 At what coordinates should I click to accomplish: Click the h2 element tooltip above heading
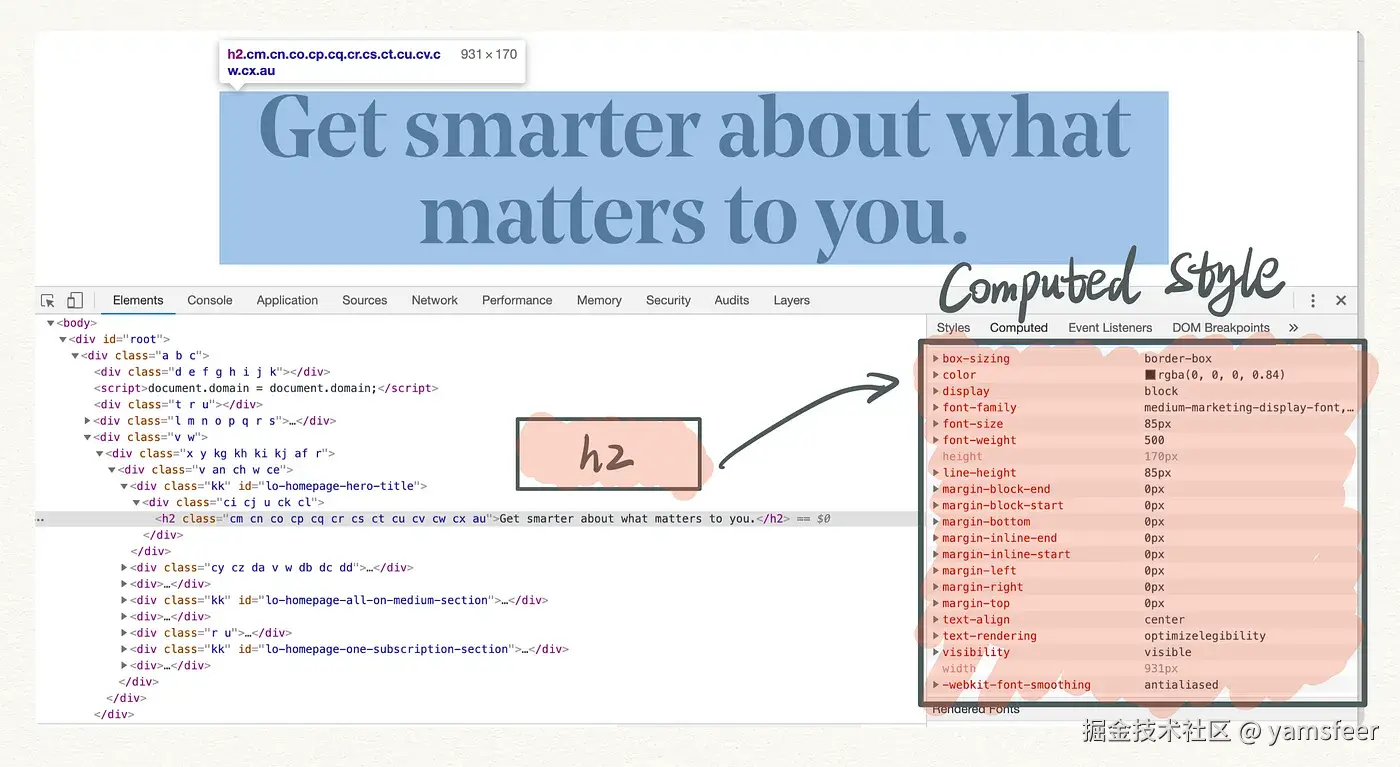click(372, 63)
